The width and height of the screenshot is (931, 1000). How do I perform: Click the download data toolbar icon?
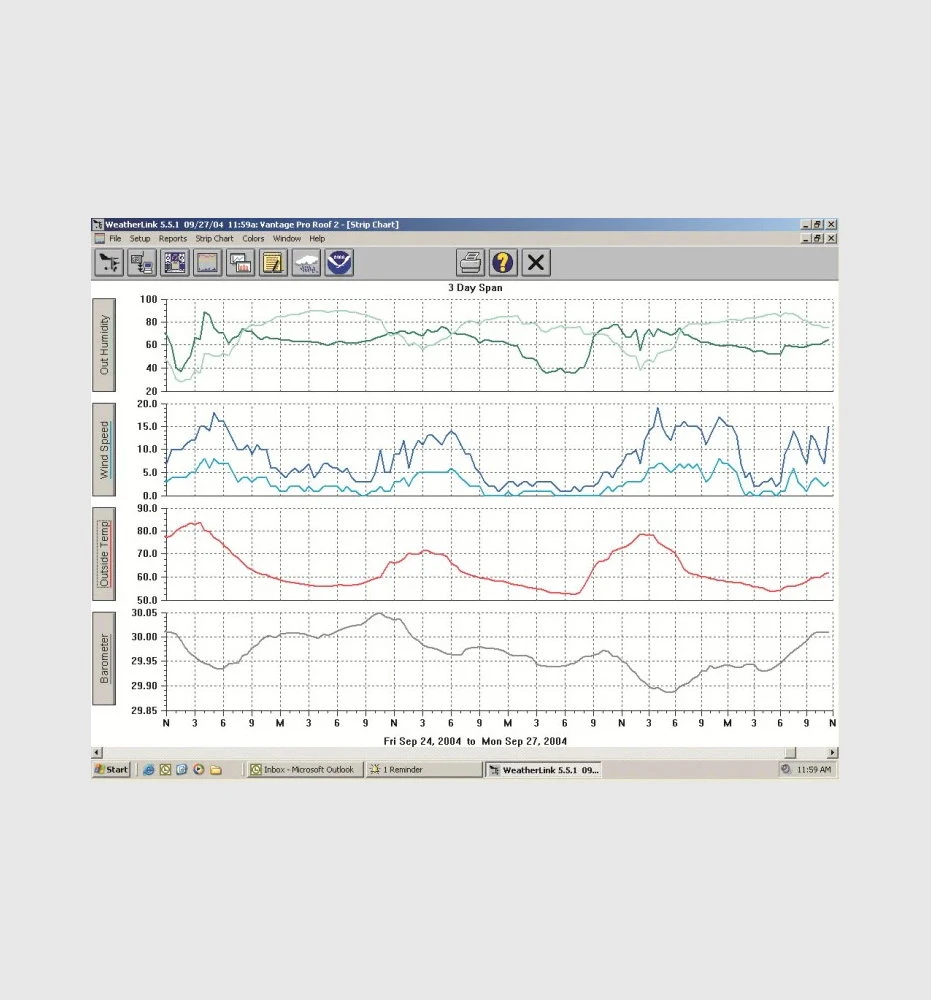[142, 263]
